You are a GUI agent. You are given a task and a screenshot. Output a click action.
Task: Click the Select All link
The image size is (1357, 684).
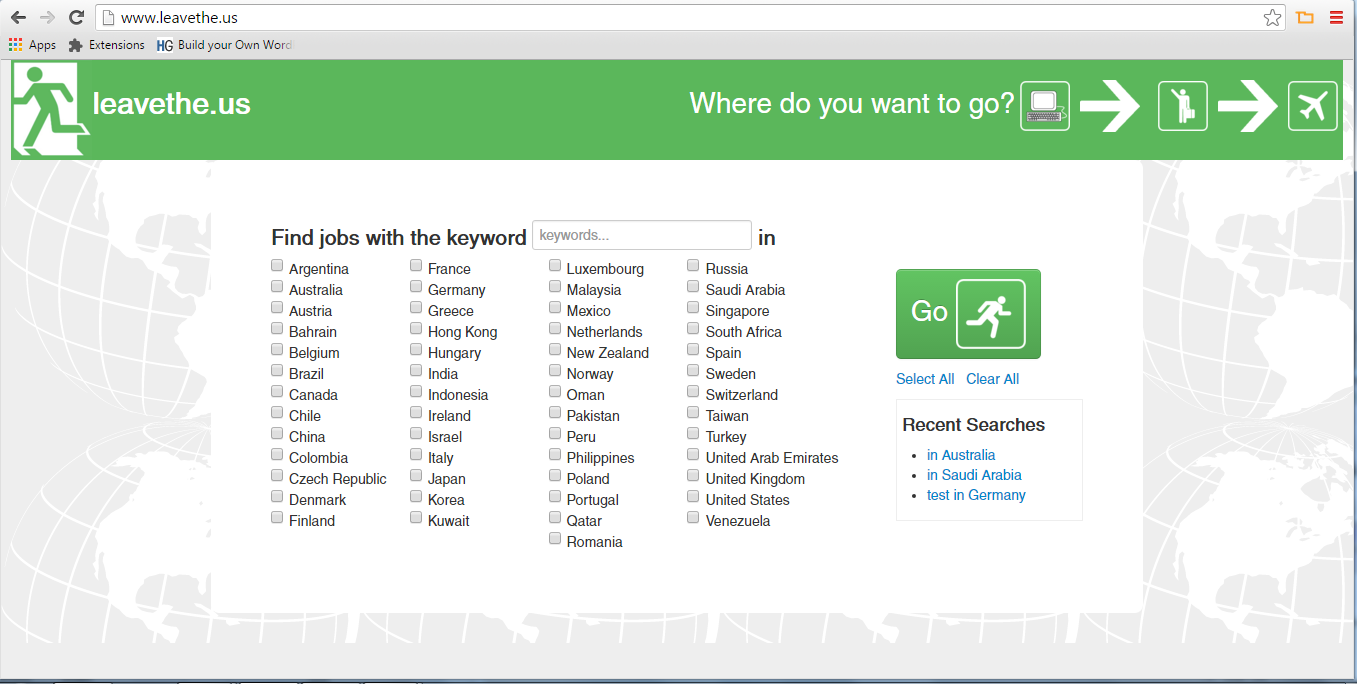click(925, 379)
